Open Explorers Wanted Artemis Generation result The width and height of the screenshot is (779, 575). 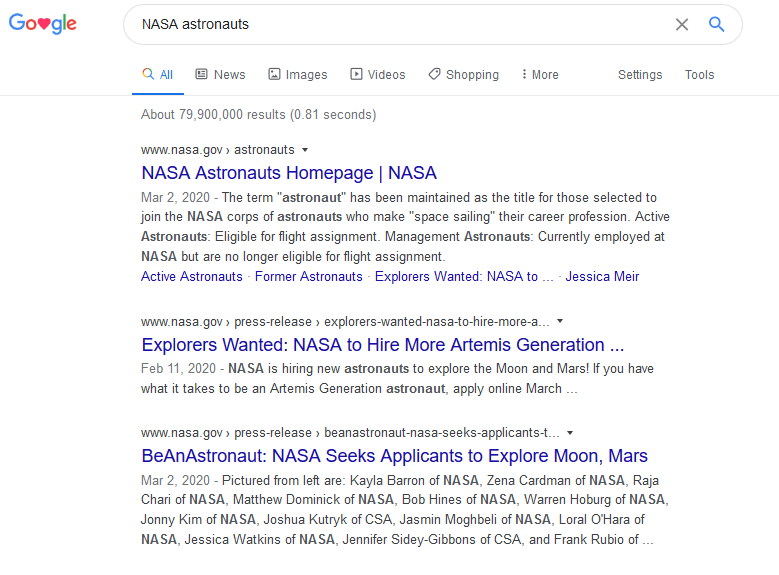coord(382,345)
